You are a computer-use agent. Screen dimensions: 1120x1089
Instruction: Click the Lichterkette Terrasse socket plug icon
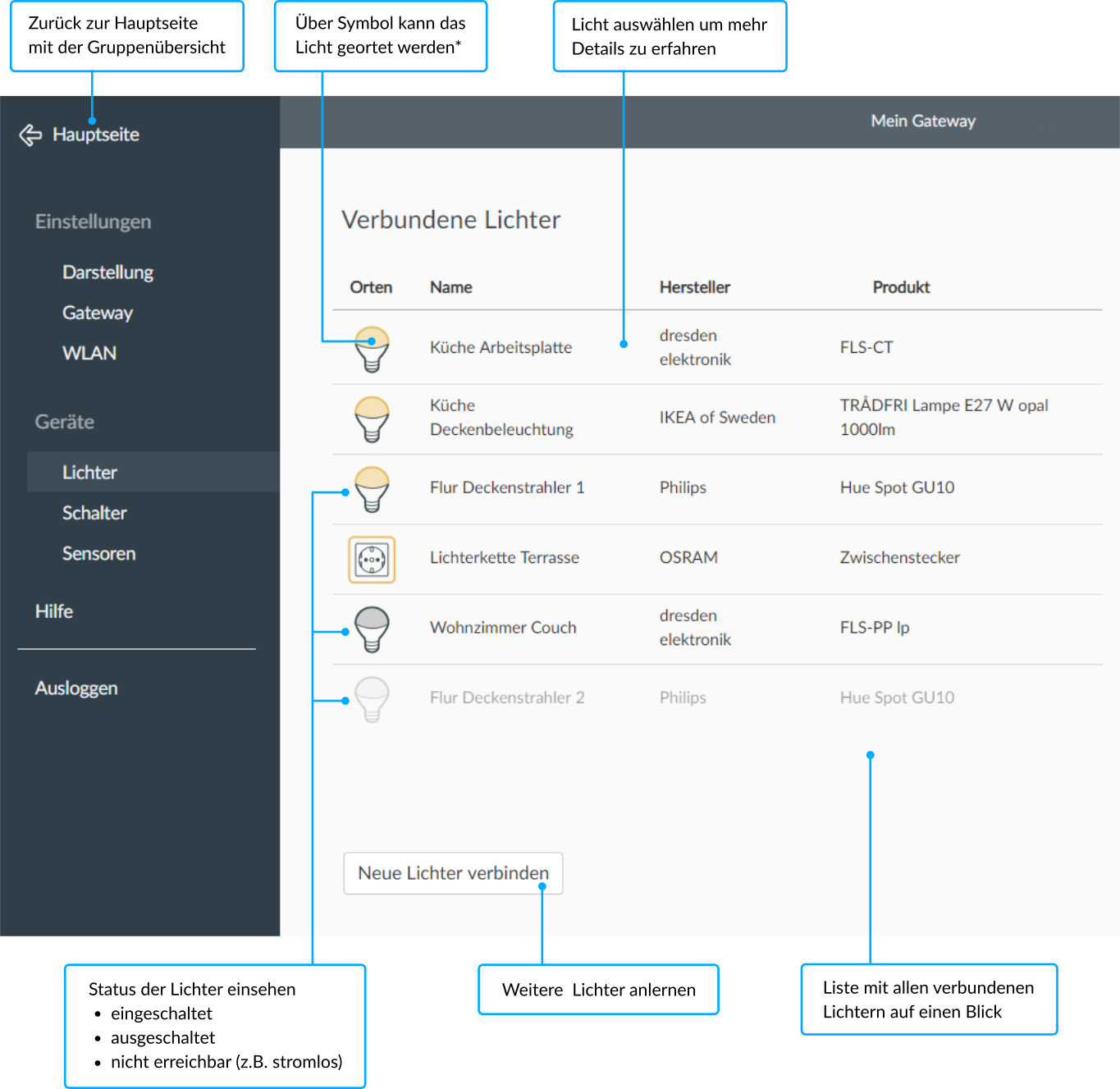[x=372, y=559]
